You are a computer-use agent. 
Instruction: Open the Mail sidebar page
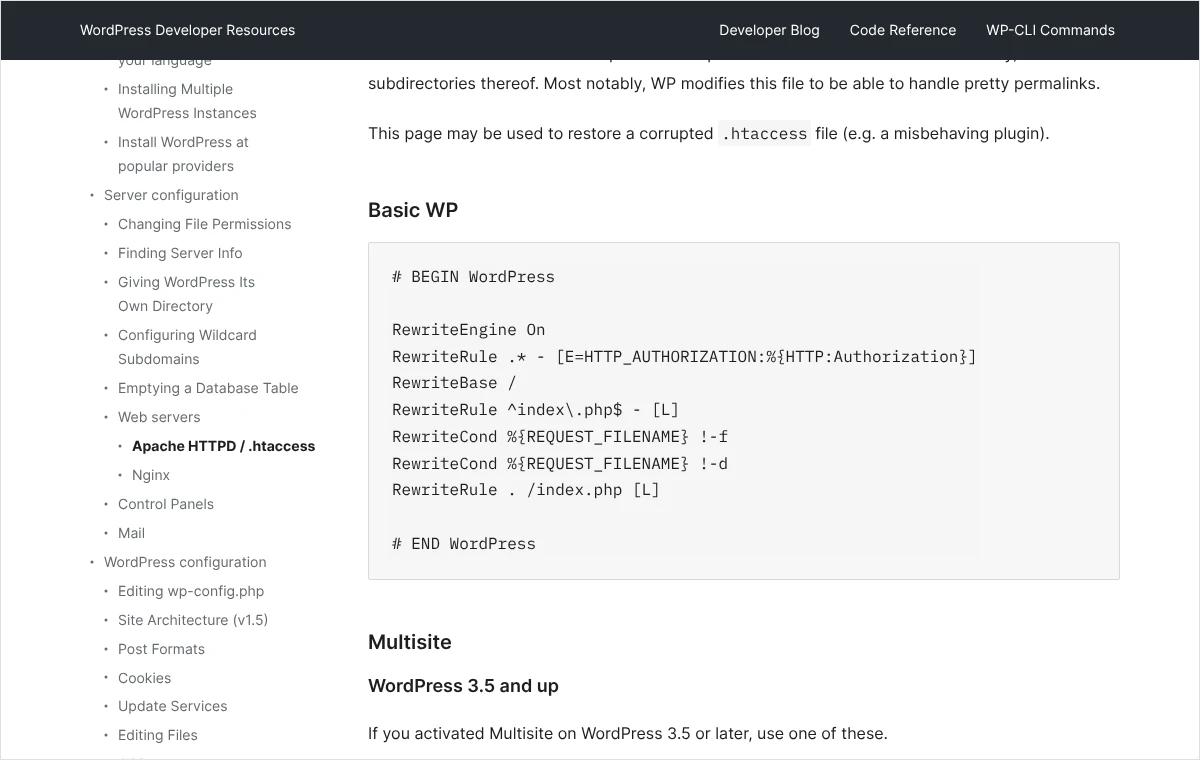(132, 533)
